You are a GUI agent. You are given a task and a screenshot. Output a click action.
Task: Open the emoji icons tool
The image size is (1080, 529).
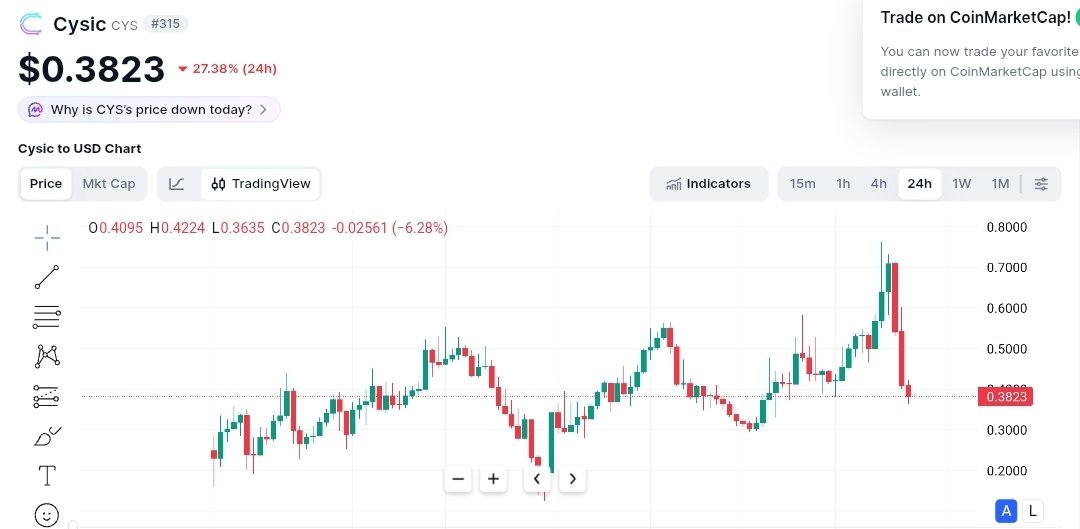tap(47, 514)
